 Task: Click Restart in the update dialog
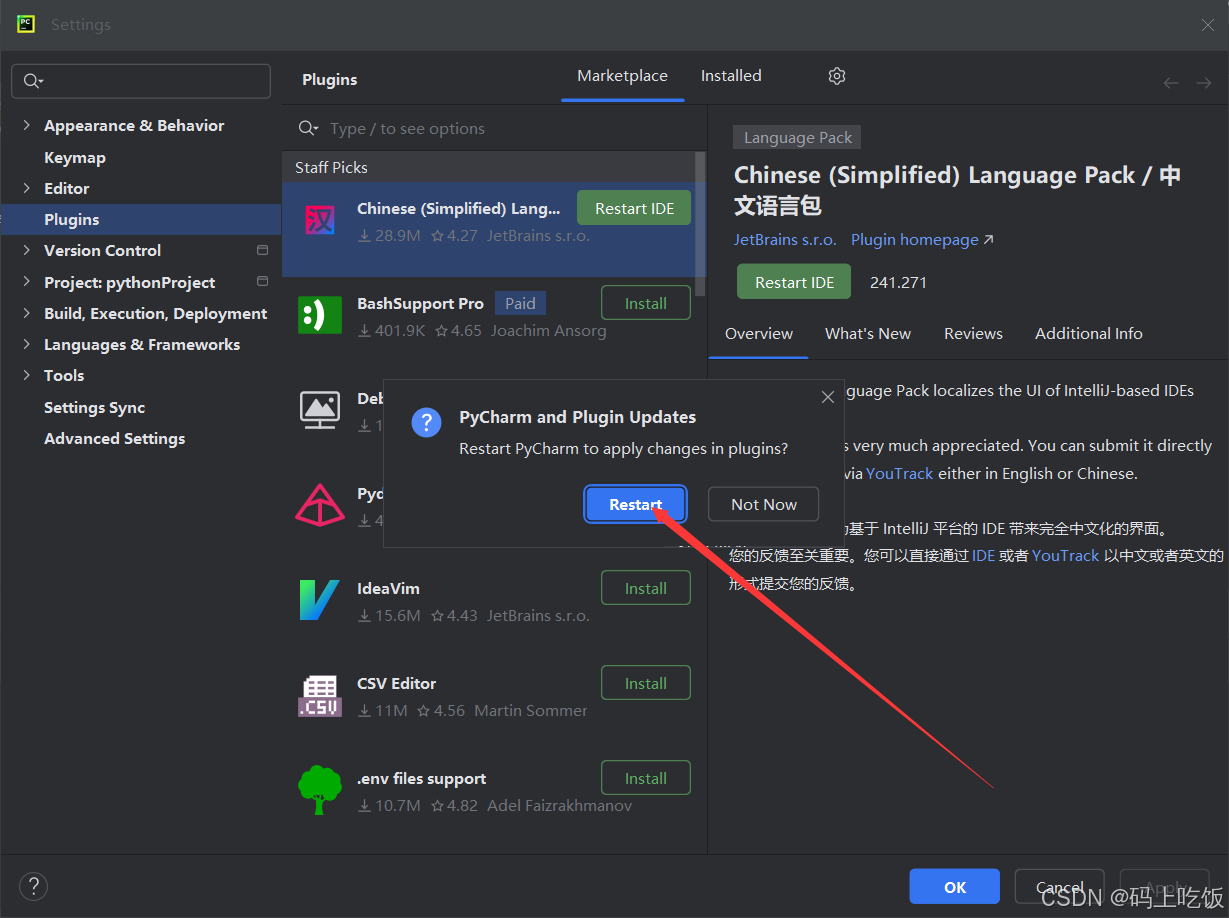635,504
